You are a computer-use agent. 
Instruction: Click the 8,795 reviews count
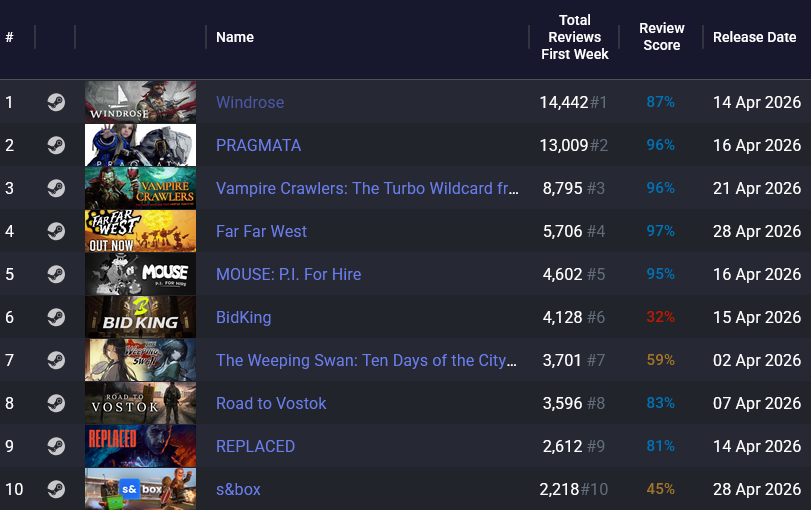click(563, 188)
